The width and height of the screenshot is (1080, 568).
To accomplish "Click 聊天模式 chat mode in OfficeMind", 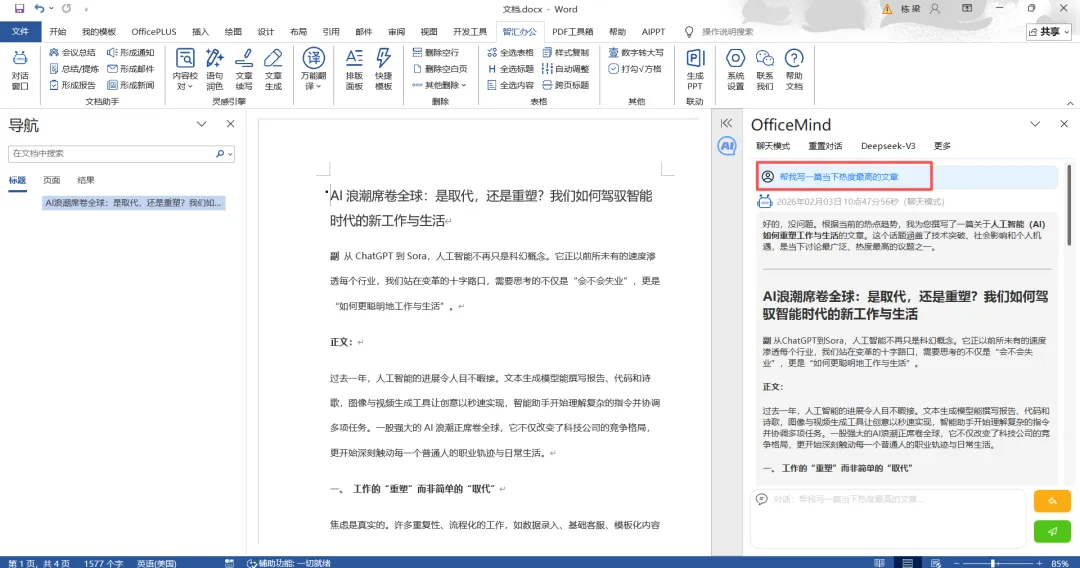I will click(773, 146).
